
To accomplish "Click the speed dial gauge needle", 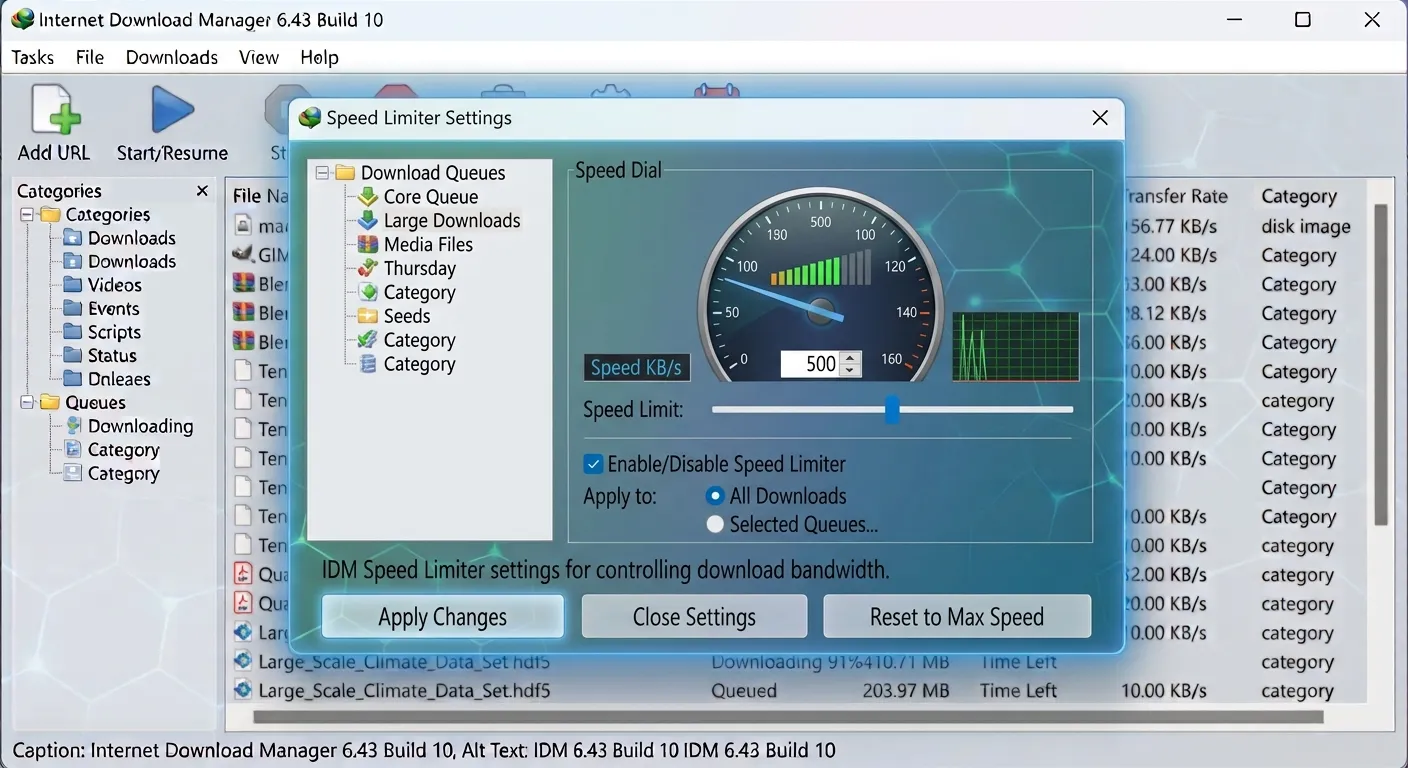I will pos(783,299).
